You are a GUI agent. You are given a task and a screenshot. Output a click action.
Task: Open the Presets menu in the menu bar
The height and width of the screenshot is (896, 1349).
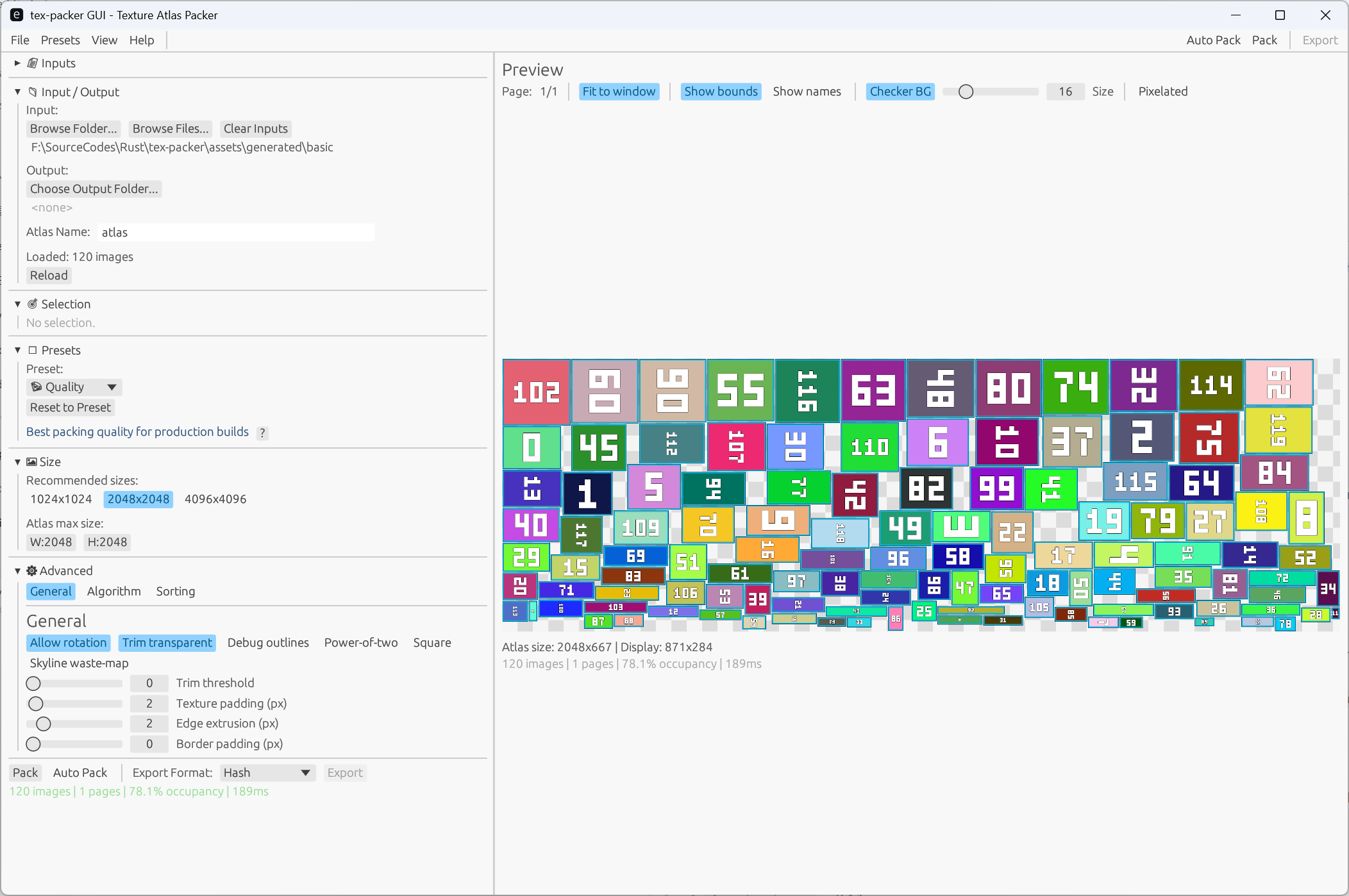pyautogui.click(x=60, y=40)
